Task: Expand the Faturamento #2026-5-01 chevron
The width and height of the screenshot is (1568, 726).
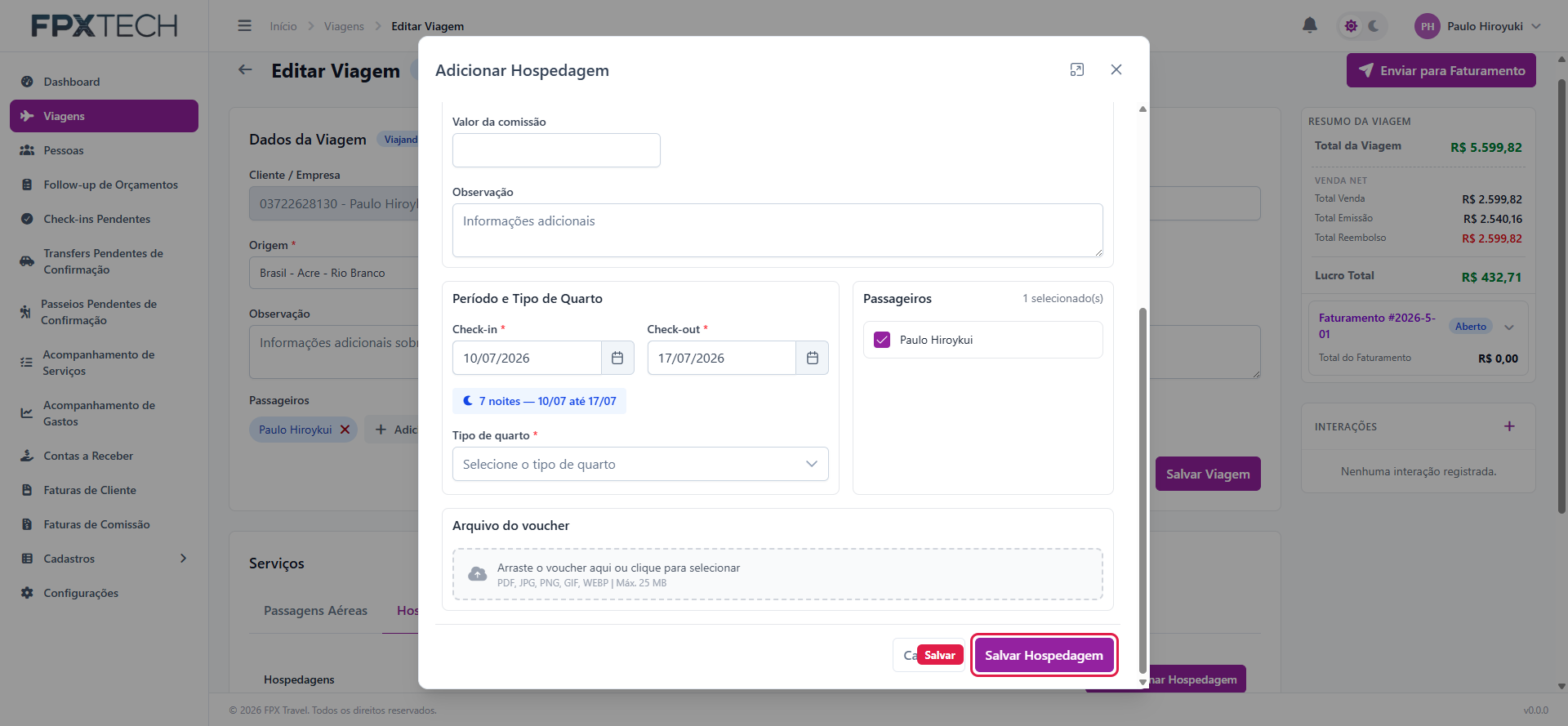Action: (x=1509, y=327)
